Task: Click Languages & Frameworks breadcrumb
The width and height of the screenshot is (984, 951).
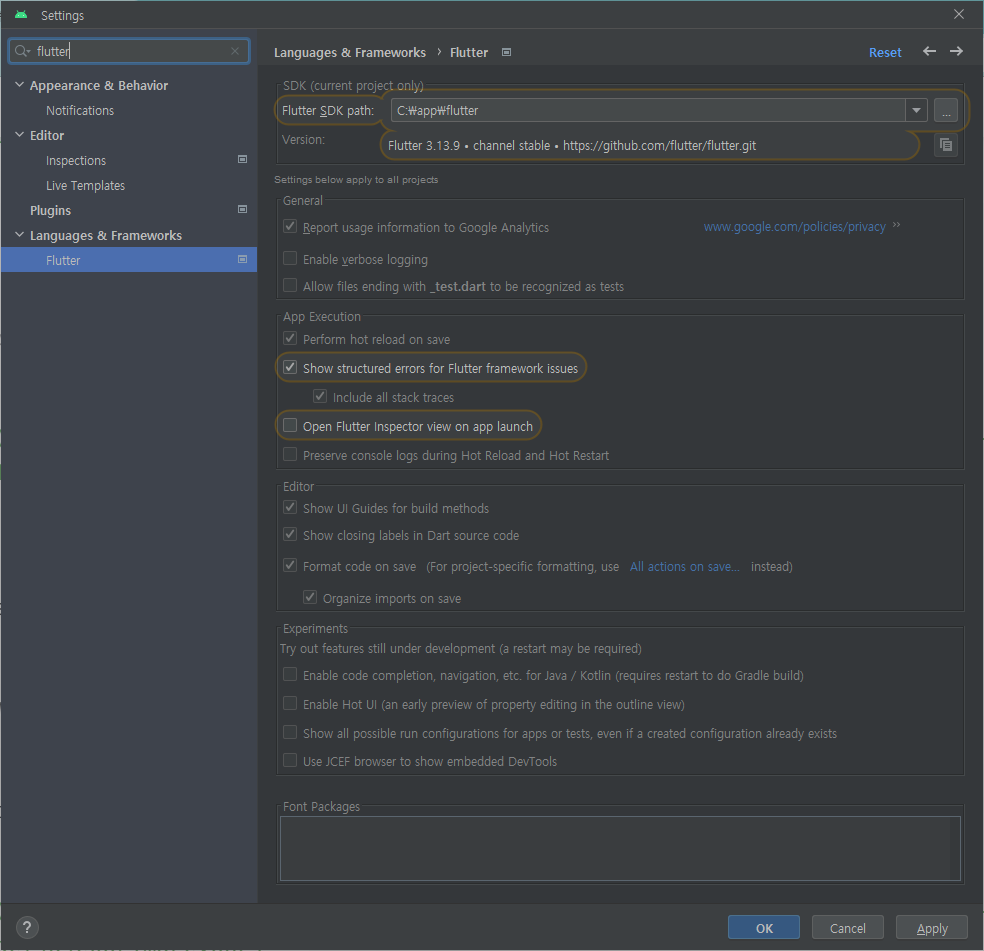Action: point(350,53)
